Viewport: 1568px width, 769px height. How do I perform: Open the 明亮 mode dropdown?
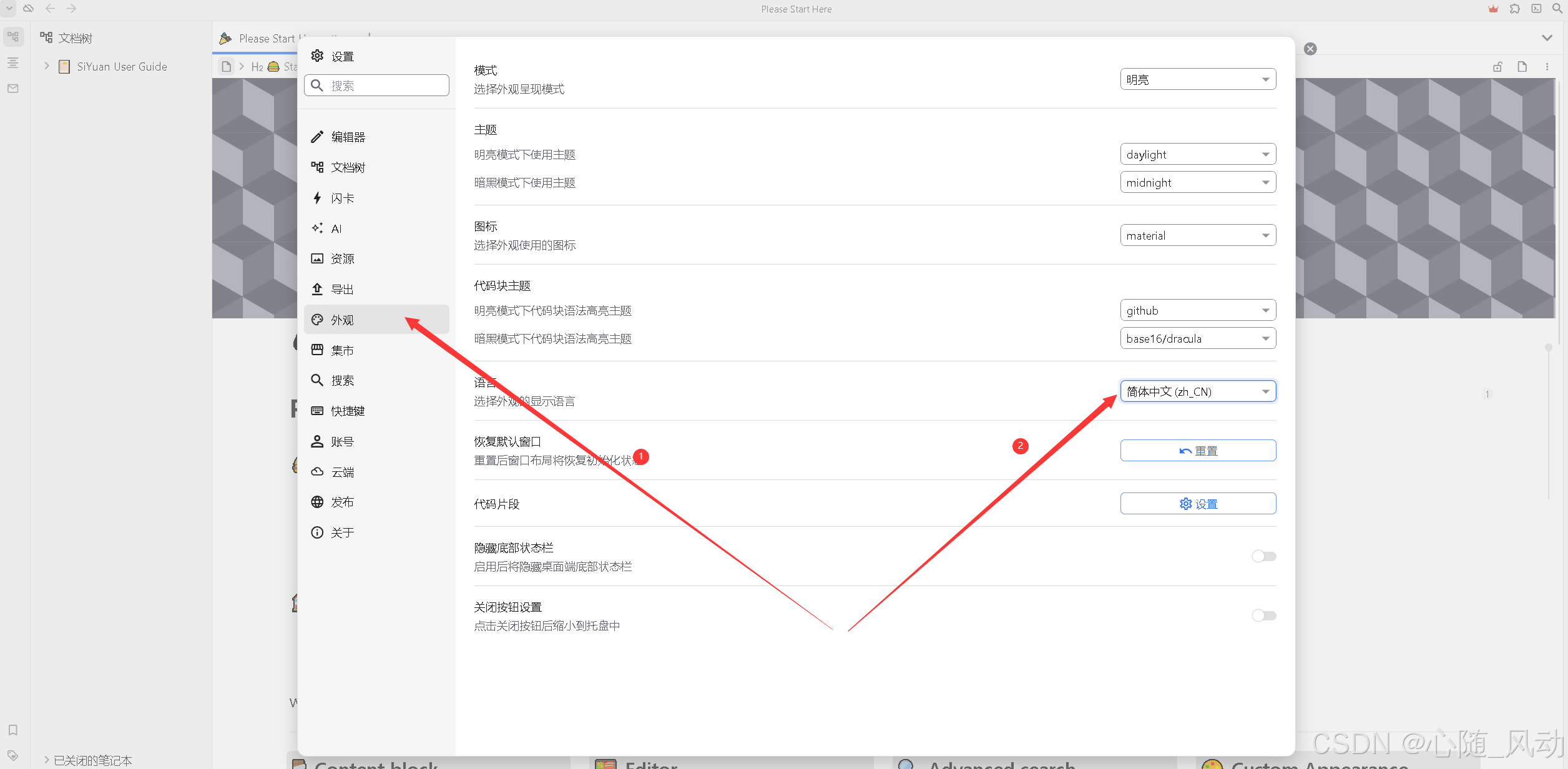point(1197,80)
